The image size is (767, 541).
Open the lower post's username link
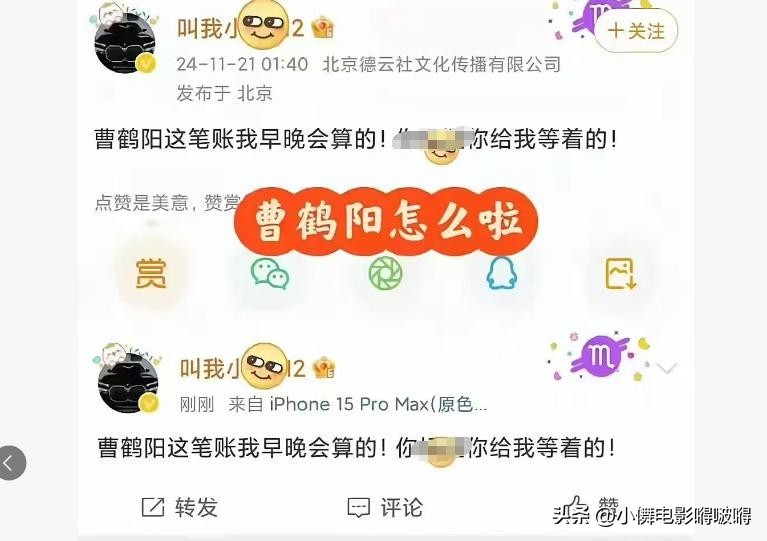[243, 368]
